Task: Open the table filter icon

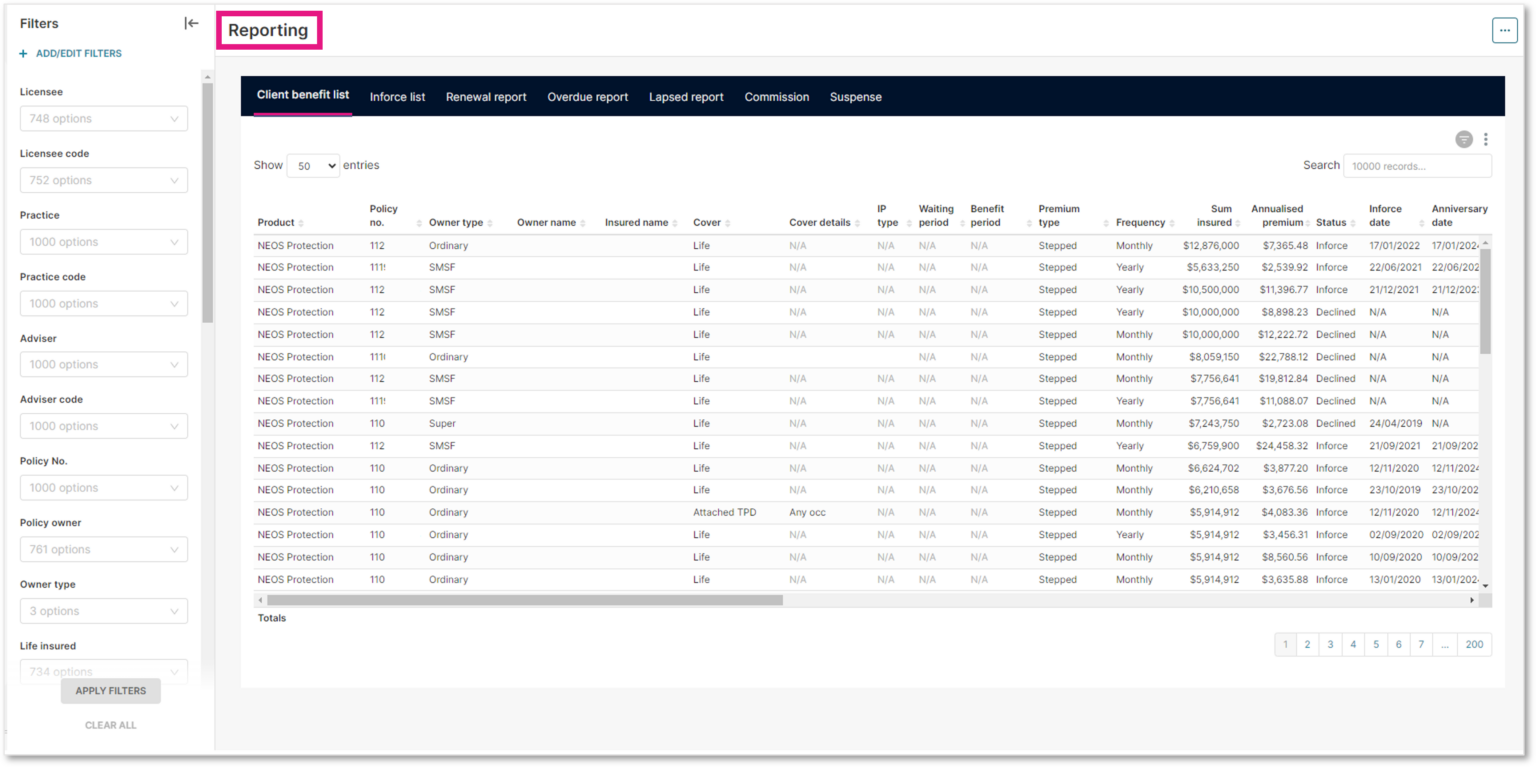Action: 1464,139
